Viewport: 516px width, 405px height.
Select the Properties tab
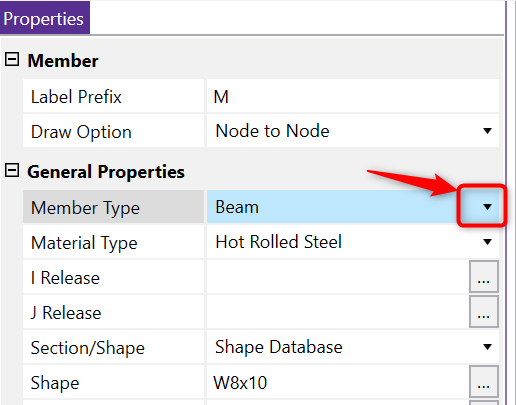point(44,18)
